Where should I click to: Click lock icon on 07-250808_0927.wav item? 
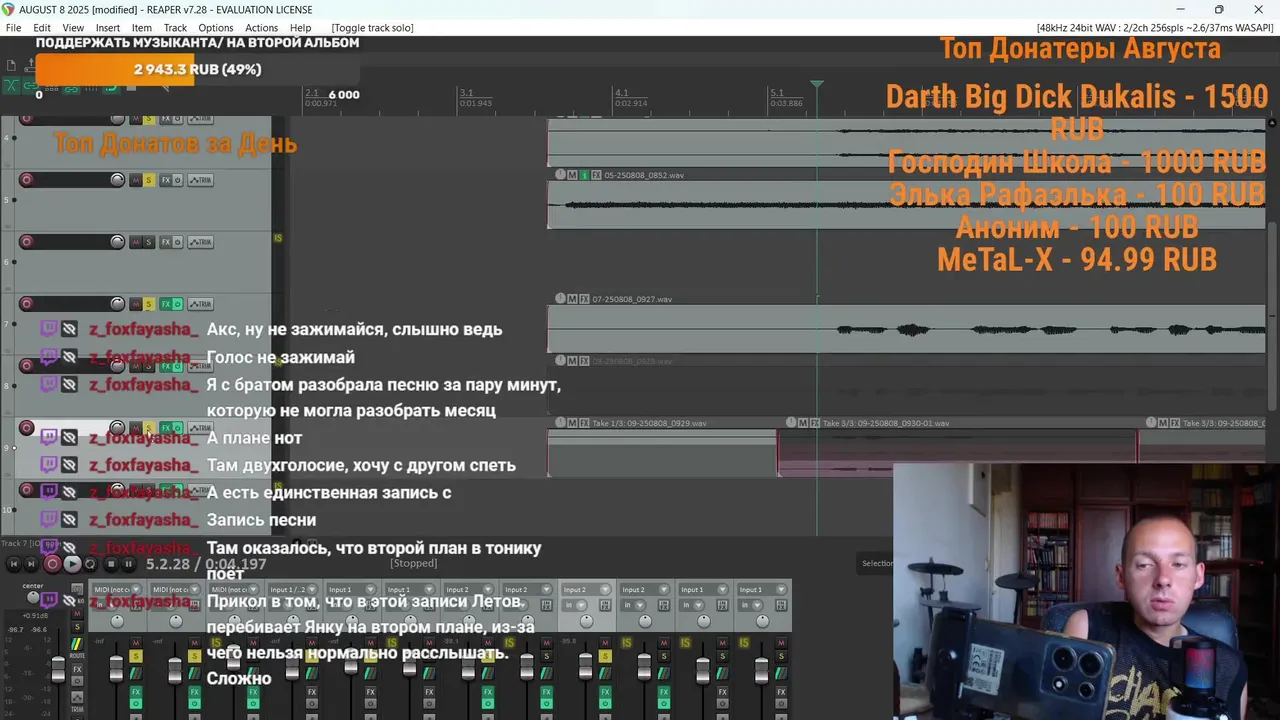(561, 299)
